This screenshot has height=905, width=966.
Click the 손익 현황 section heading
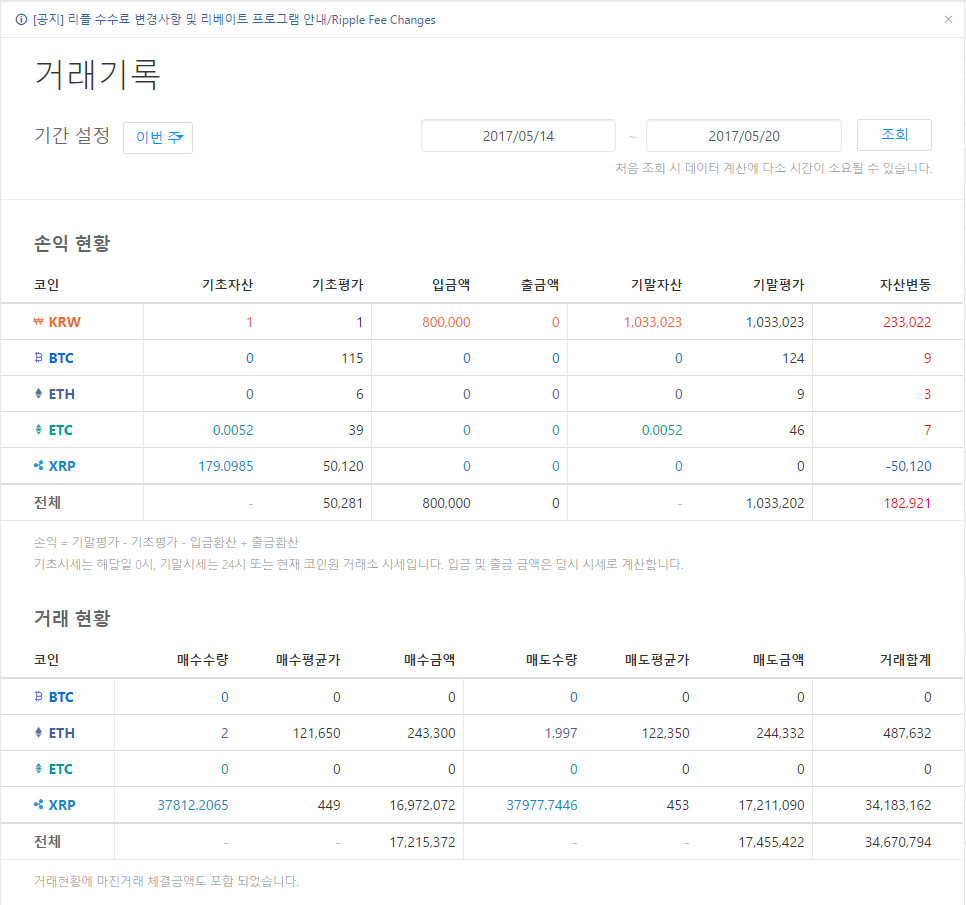[x=72, y=243]
